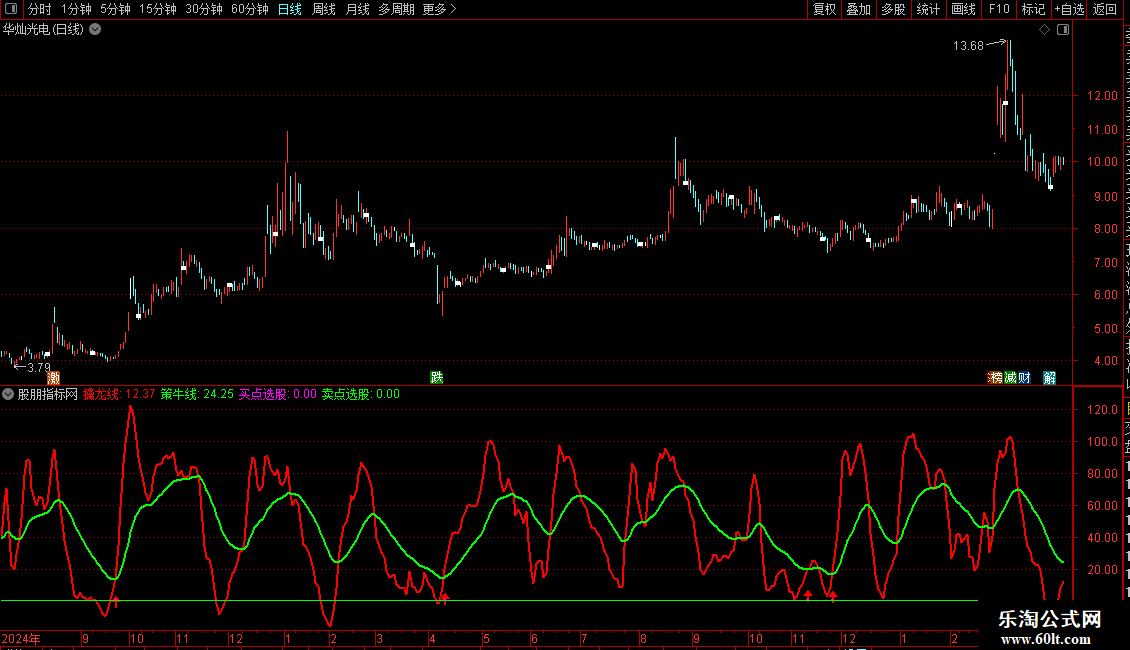Activate the 画线 drawing tools
This screenshot has width=1130, height=650.
(x=963, y=9)
